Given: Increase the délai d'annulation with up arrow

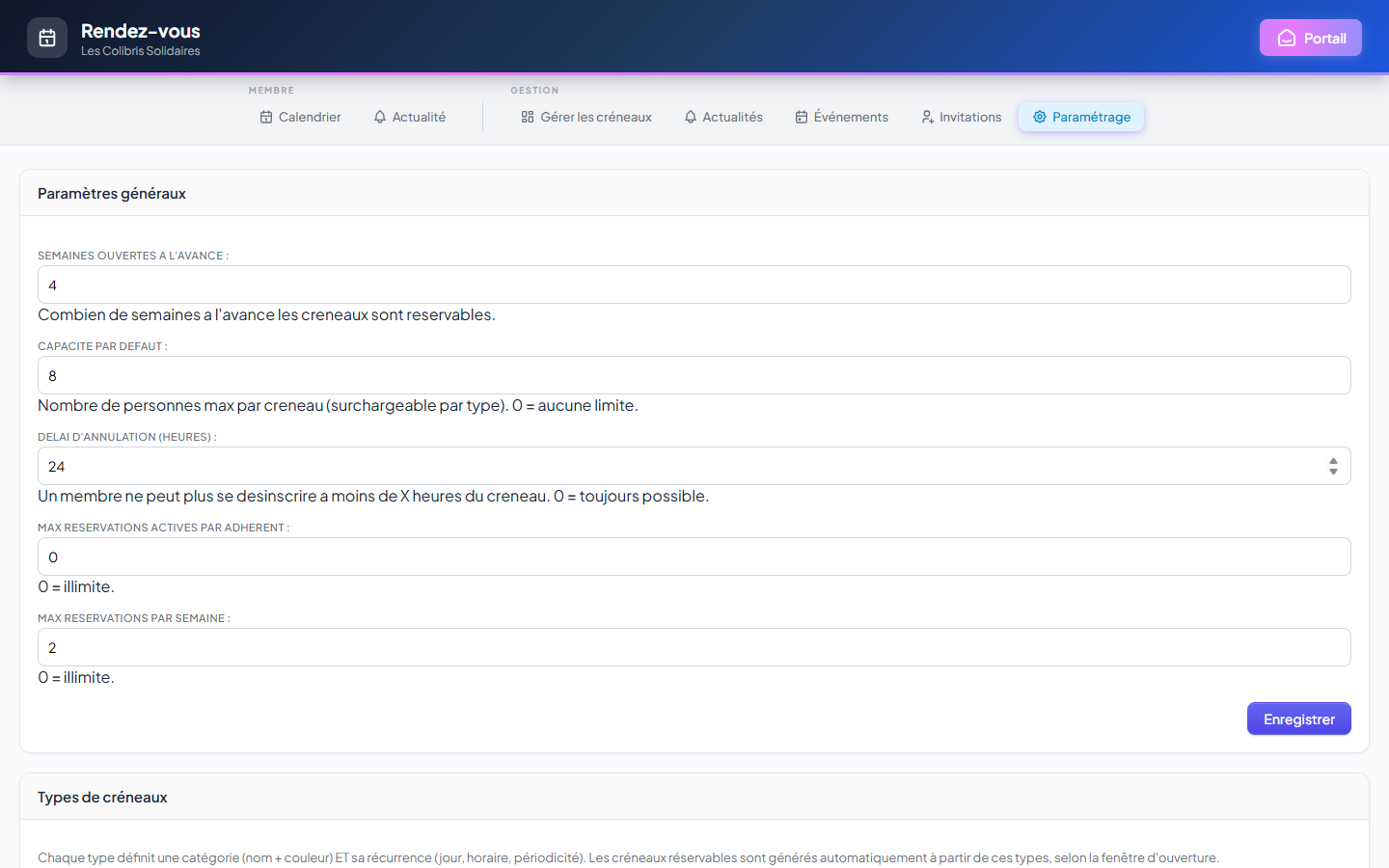Looking at the screenshot, I should (x=1333, y=461).
